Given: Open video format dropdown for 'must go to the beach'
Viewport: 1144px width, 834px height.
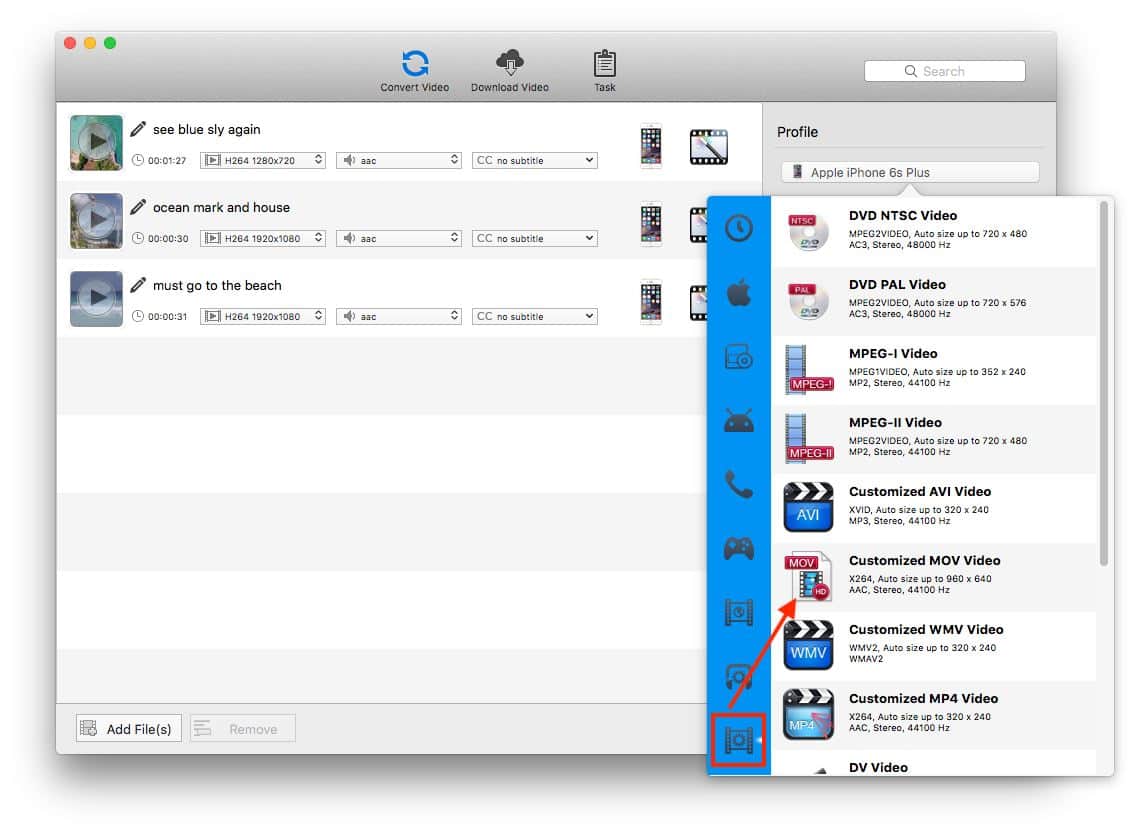Looking at the screenshot, I should (x=263, y=316).
